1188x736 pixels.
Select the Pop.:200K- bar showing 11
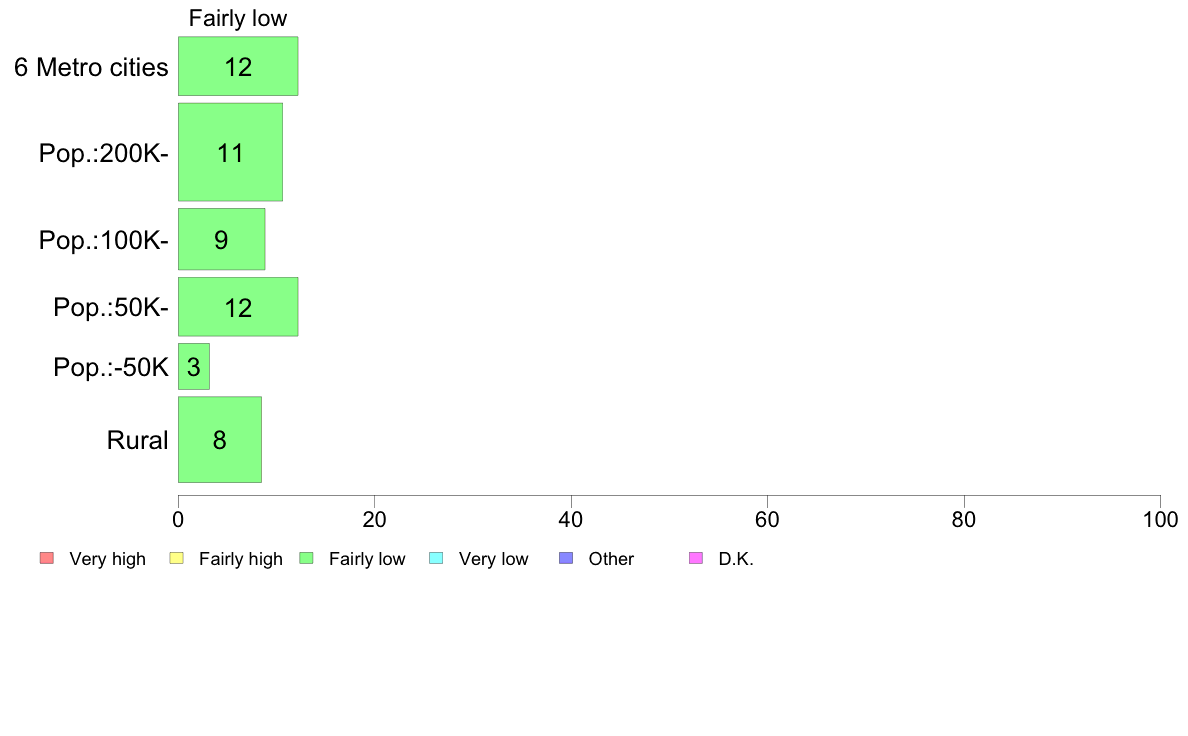click(x=230, y=152)
